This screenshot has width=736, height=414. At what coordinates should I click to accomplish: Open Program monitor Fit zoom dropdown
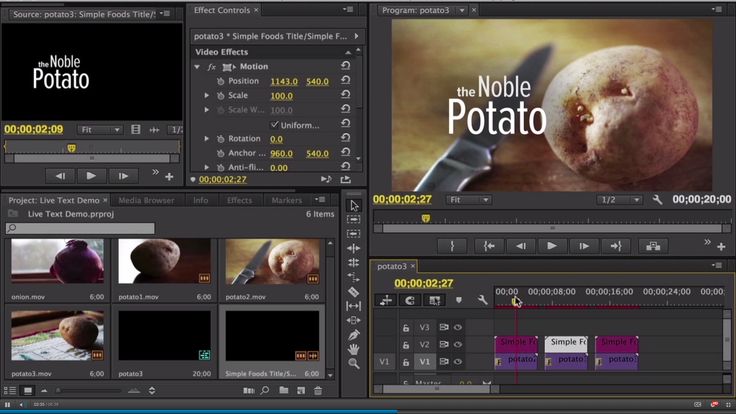tap(468, 200)
